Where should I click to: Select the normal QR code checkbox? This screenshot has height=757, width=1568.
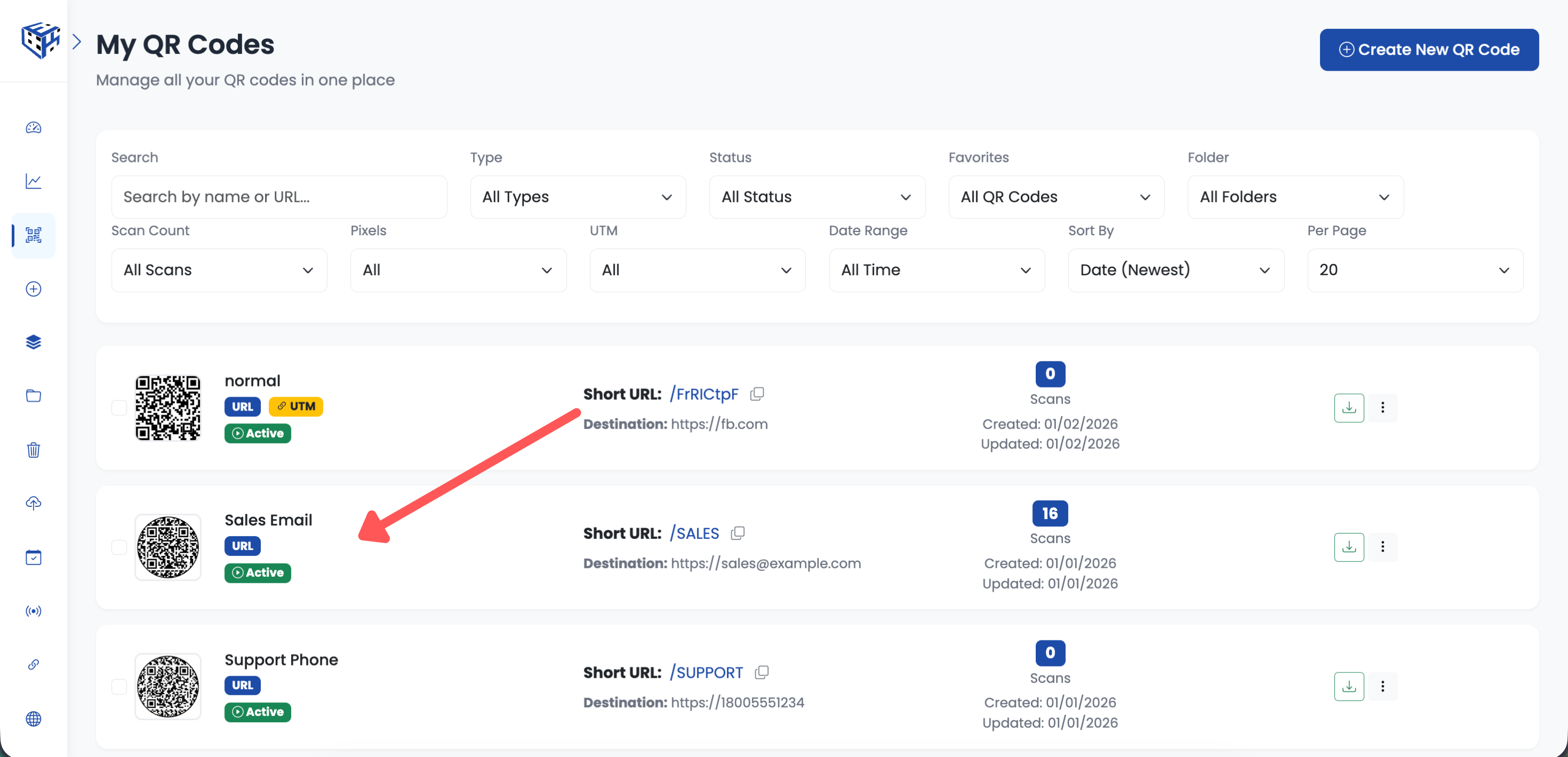point(119,407)
